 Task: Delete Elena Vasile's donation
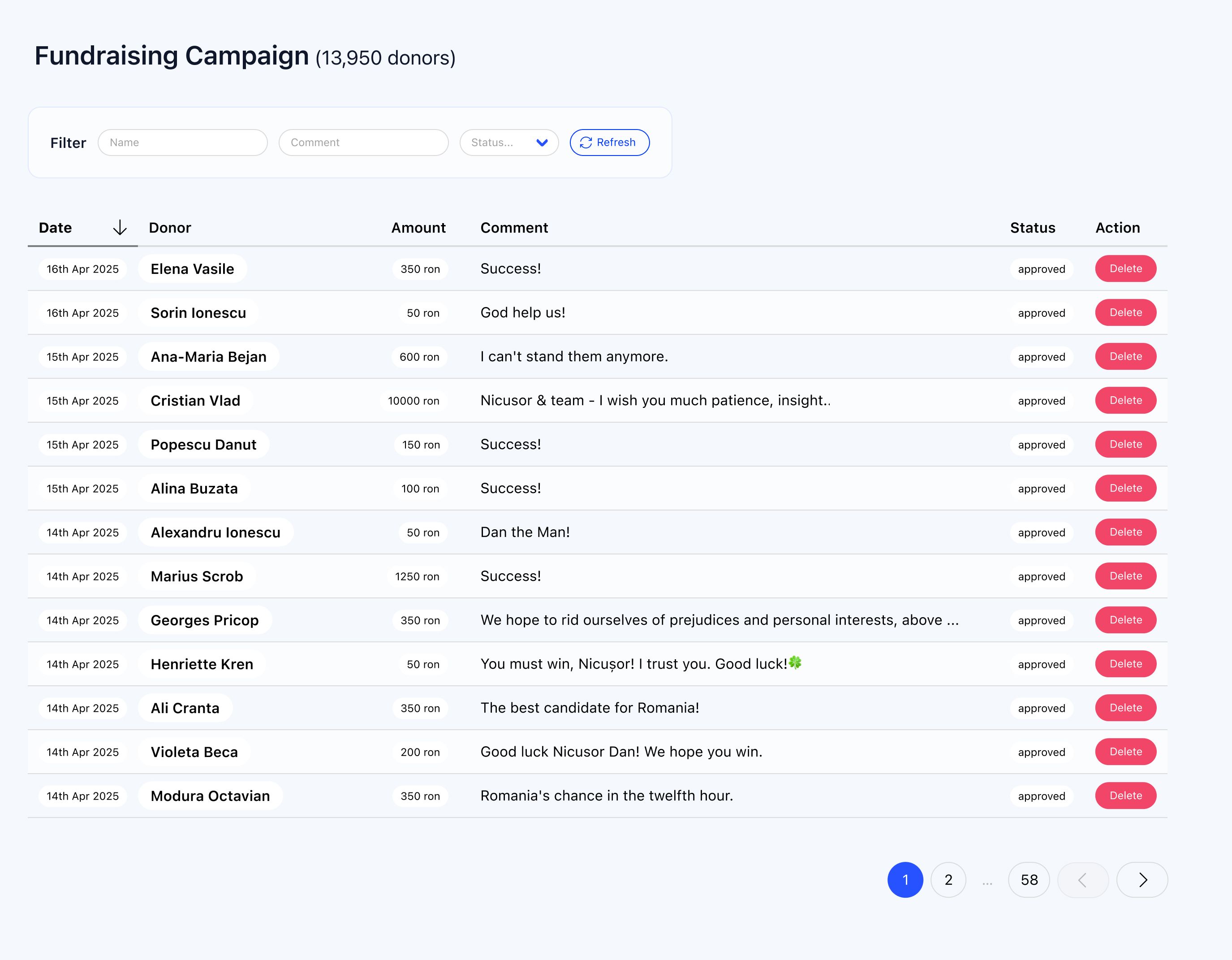pyautogui.click(x=1125, y=268)
